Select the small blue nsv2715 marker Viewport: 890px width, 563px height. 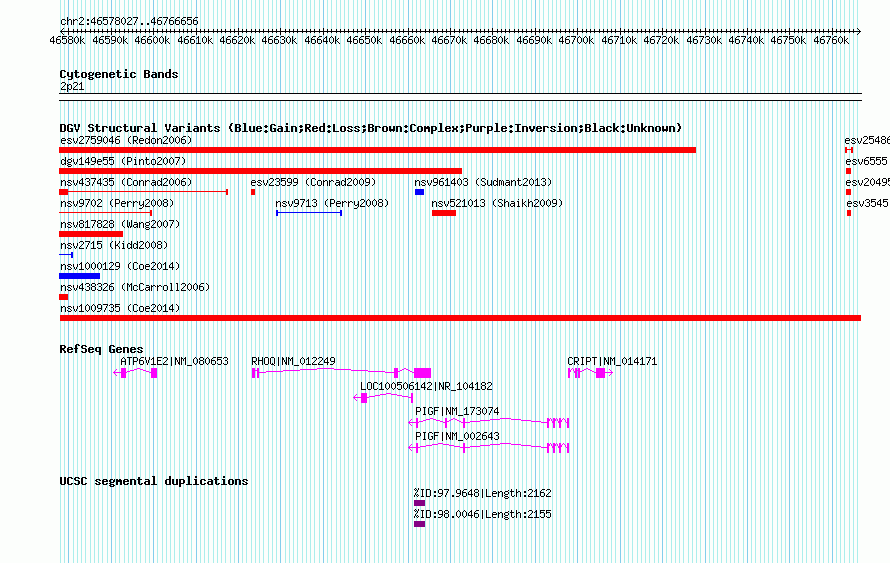[x=66, y=255]
